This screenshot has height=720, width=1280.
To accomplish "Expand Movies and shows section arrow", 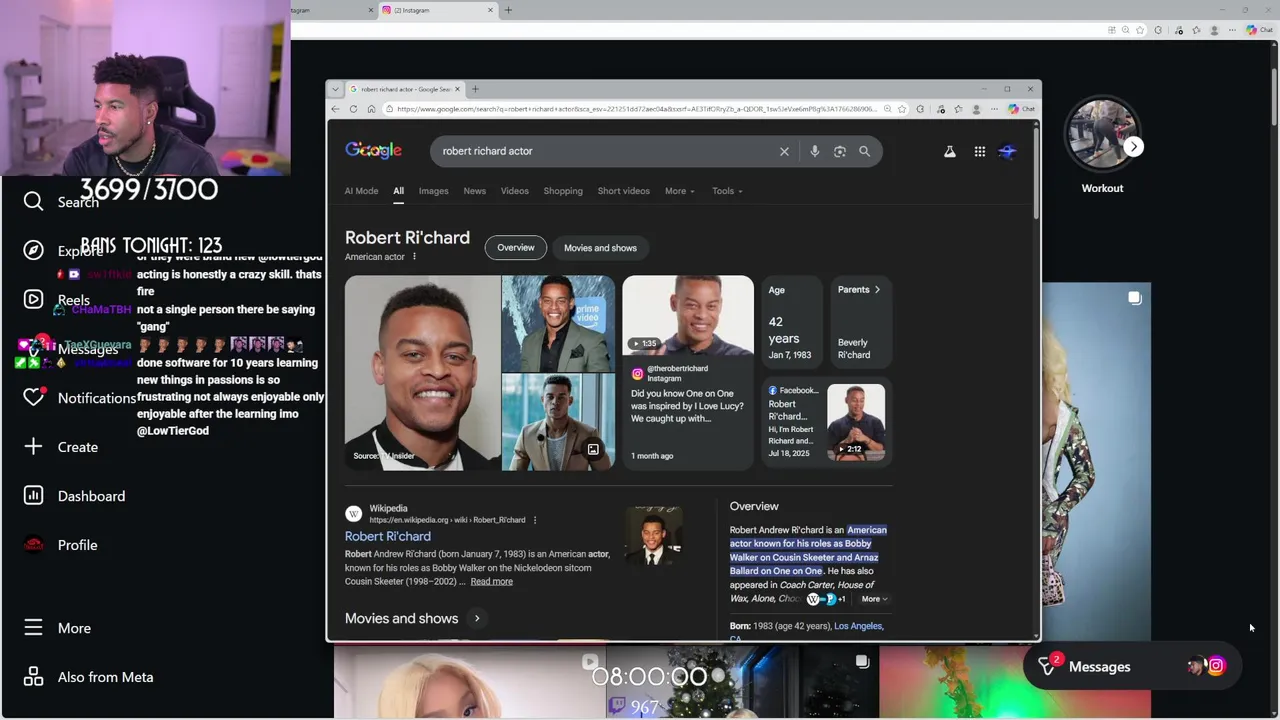I will tap(477, 618).
